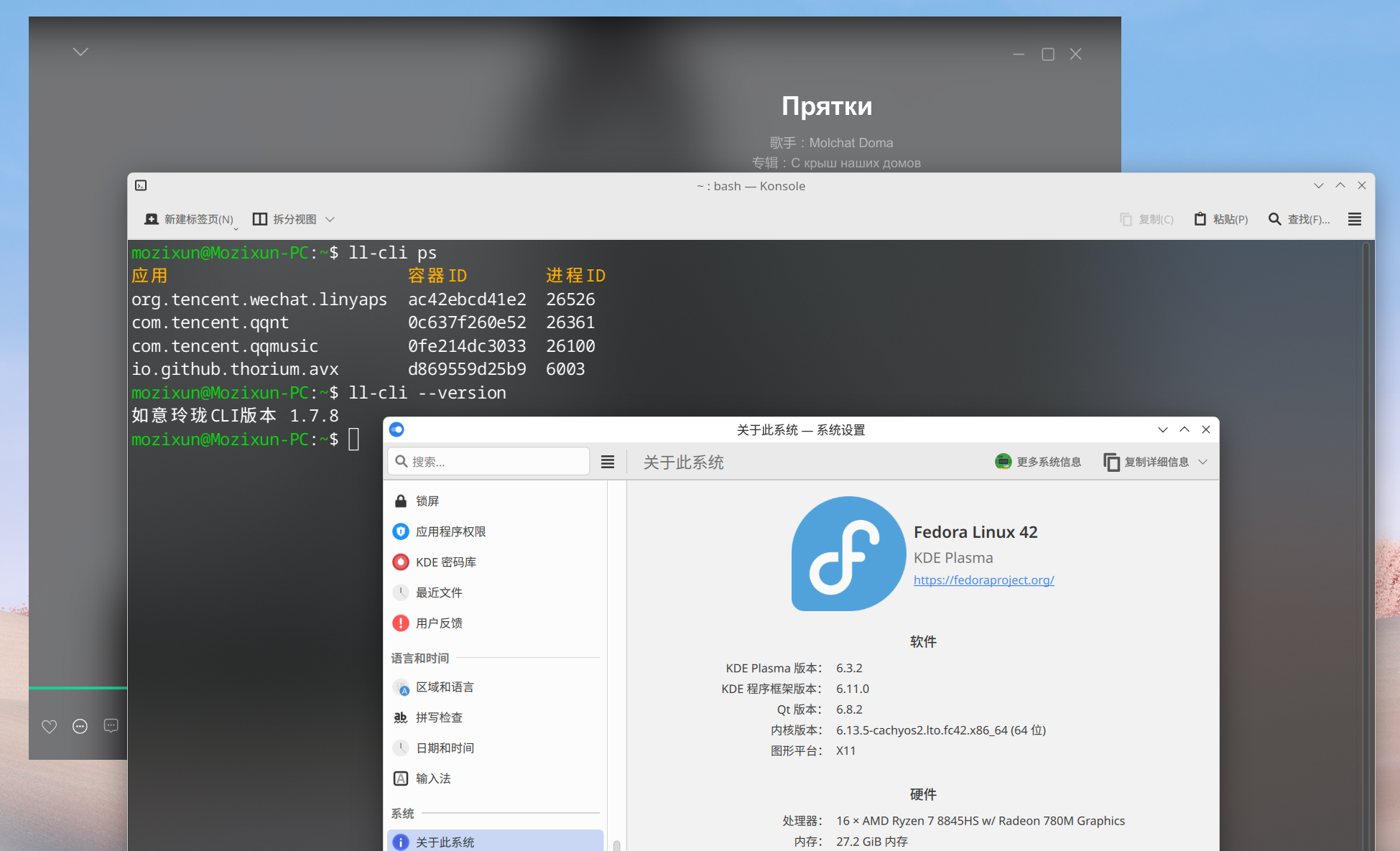Click the lock icon beside 锁屏
Screen dimensions: 1400x851
[x=401, y=501]
